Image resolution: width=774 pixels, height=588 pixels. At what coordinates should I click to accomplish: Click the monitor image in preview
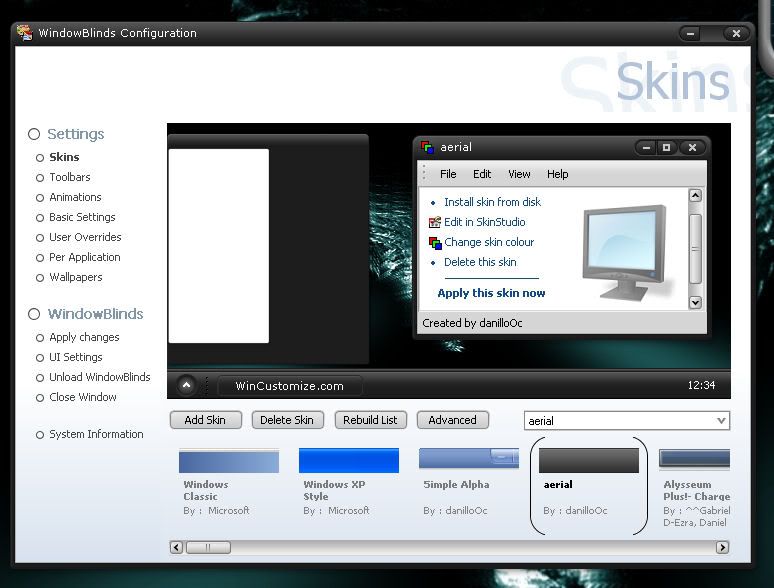click(626, 252)
